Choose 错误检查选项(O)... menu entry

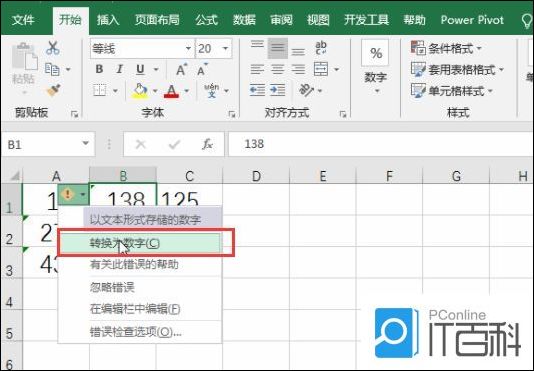point(140,331)
